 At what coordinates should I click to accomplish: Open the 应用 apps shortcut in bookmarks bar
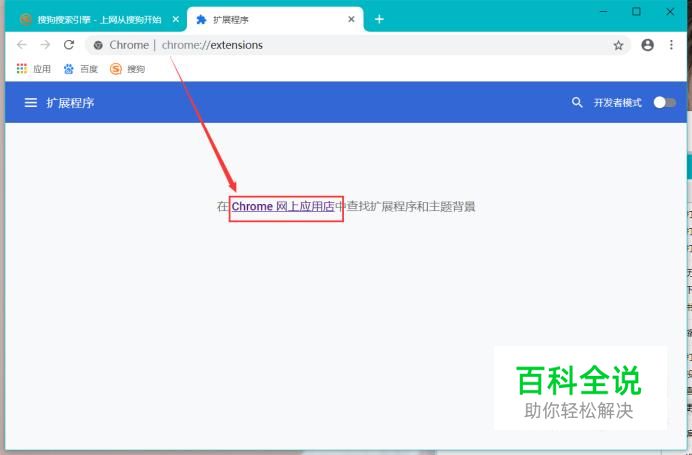point(34,69)
